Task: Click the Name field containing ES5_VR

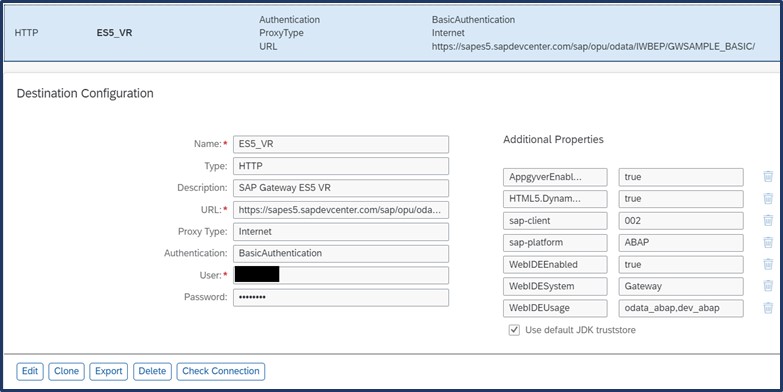Action: [341, 144]
